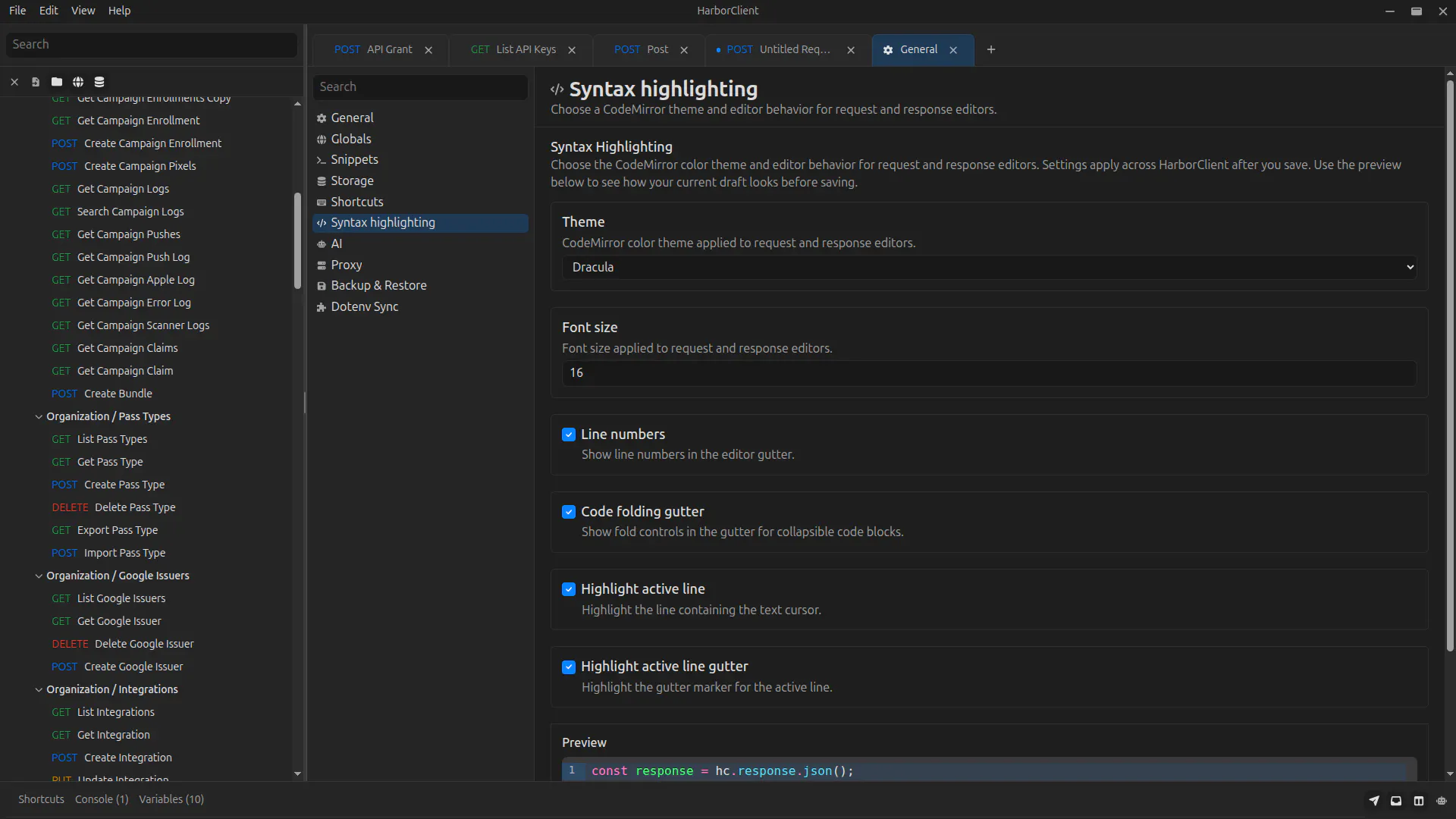
Task: Click the Font size input showing 16
Action: pyautogui.click(x=989, y=373)
